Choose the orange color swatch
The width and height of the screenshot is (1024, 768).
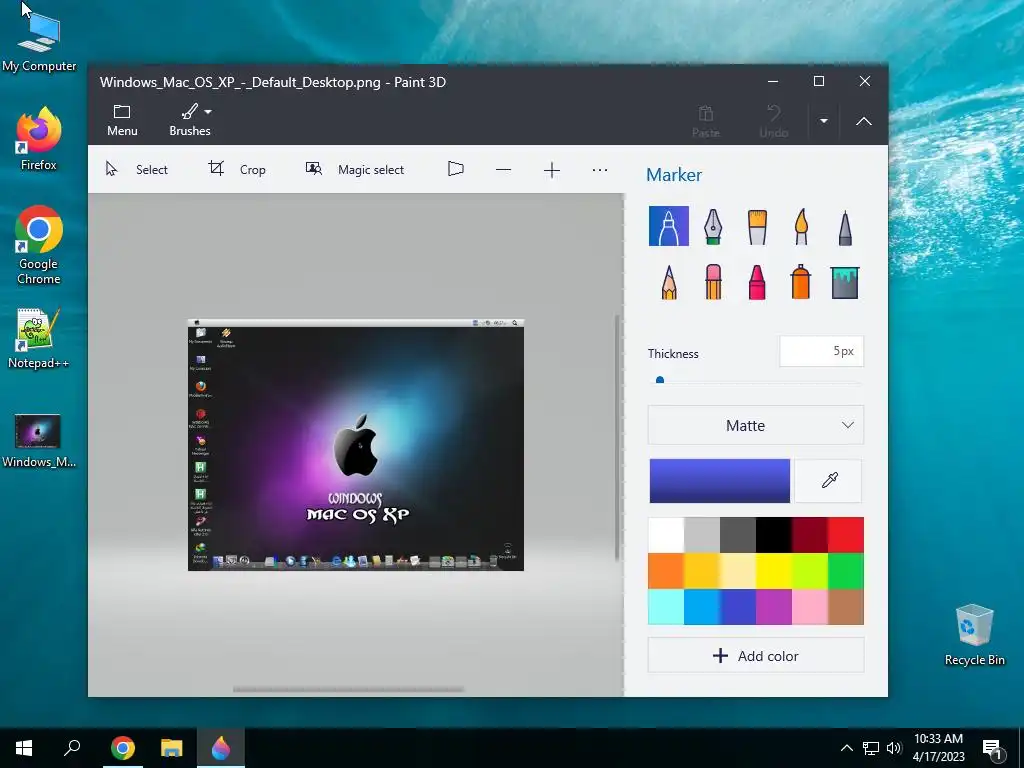(665, 571)
